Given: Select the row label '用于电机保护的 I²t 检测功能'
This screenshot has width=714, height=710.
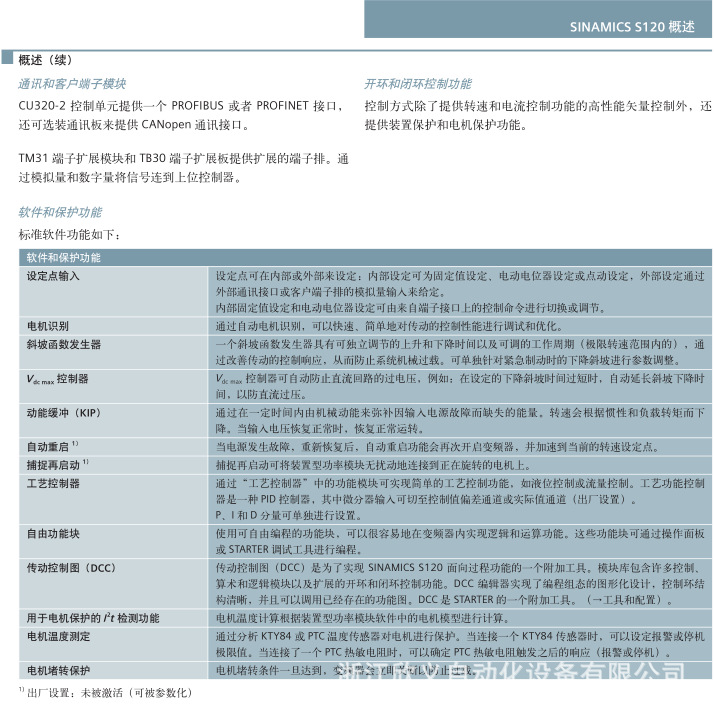Looking at the screenshot, I should point(93,618).
